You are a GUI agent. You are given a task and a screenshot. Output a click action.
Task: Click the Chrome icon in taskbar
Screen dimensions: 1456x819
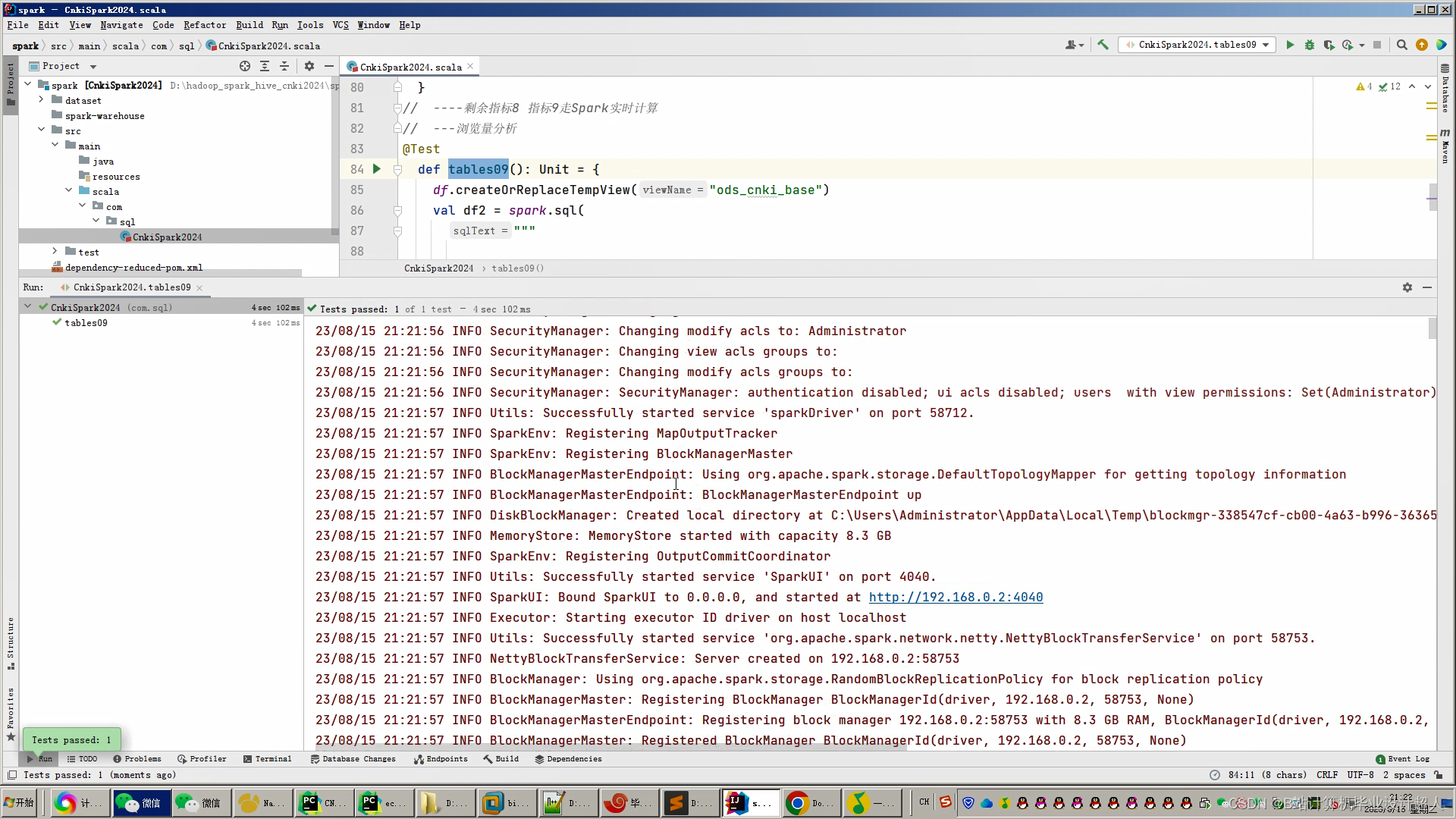(x=797, y=803)
